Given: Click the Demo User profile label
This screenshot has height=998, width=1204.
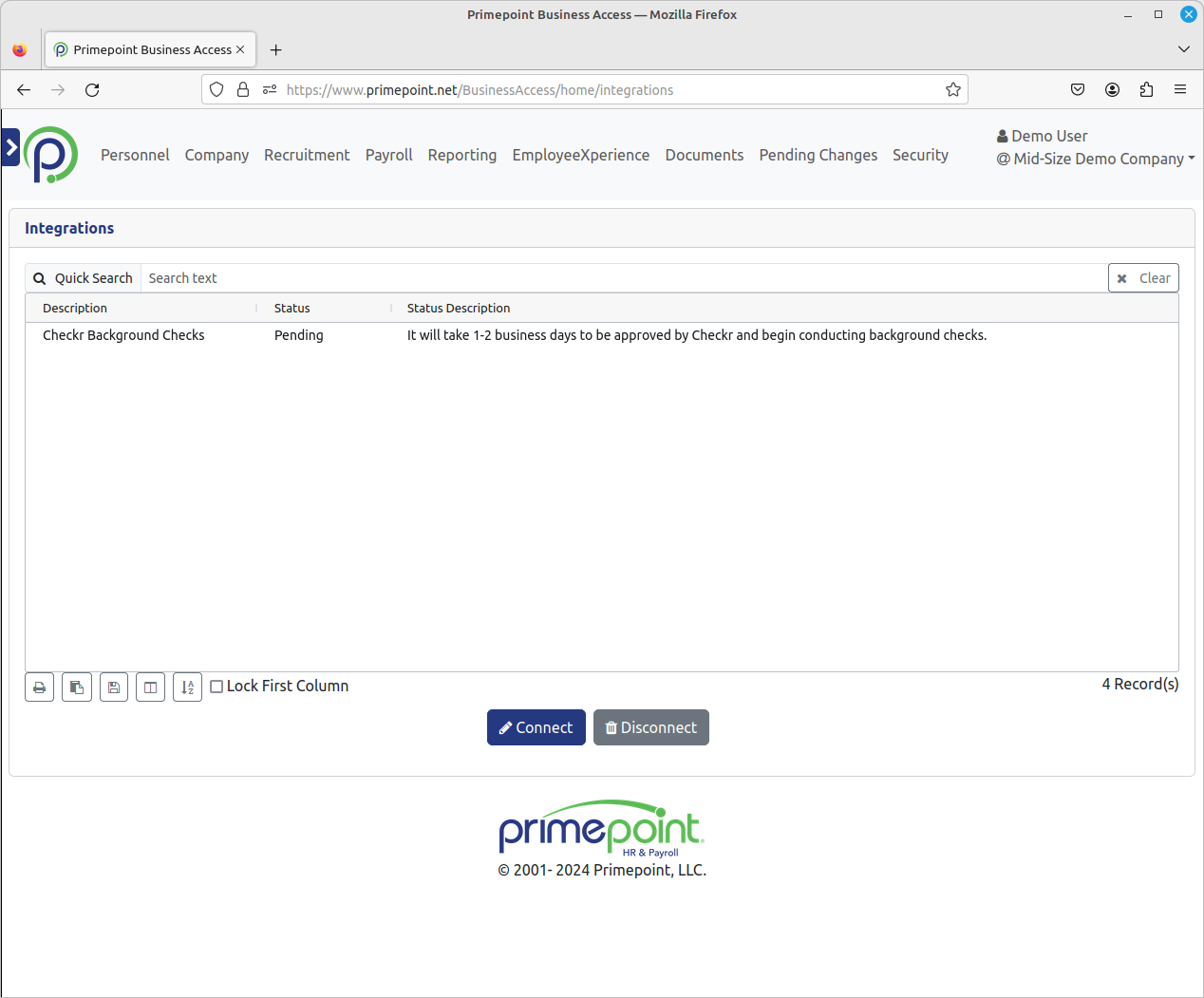Looking at the screenshot, I should pyautogui.click(x=1042, y=136).
